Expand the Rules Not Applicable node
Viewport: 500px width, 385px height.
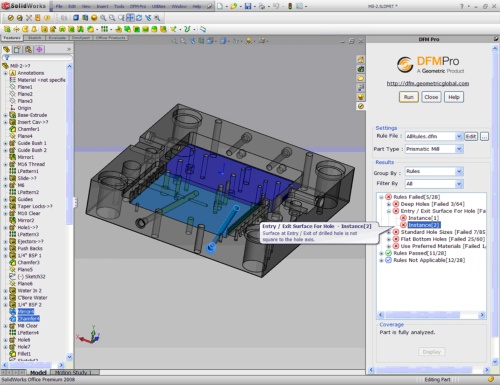click(381, 260)
